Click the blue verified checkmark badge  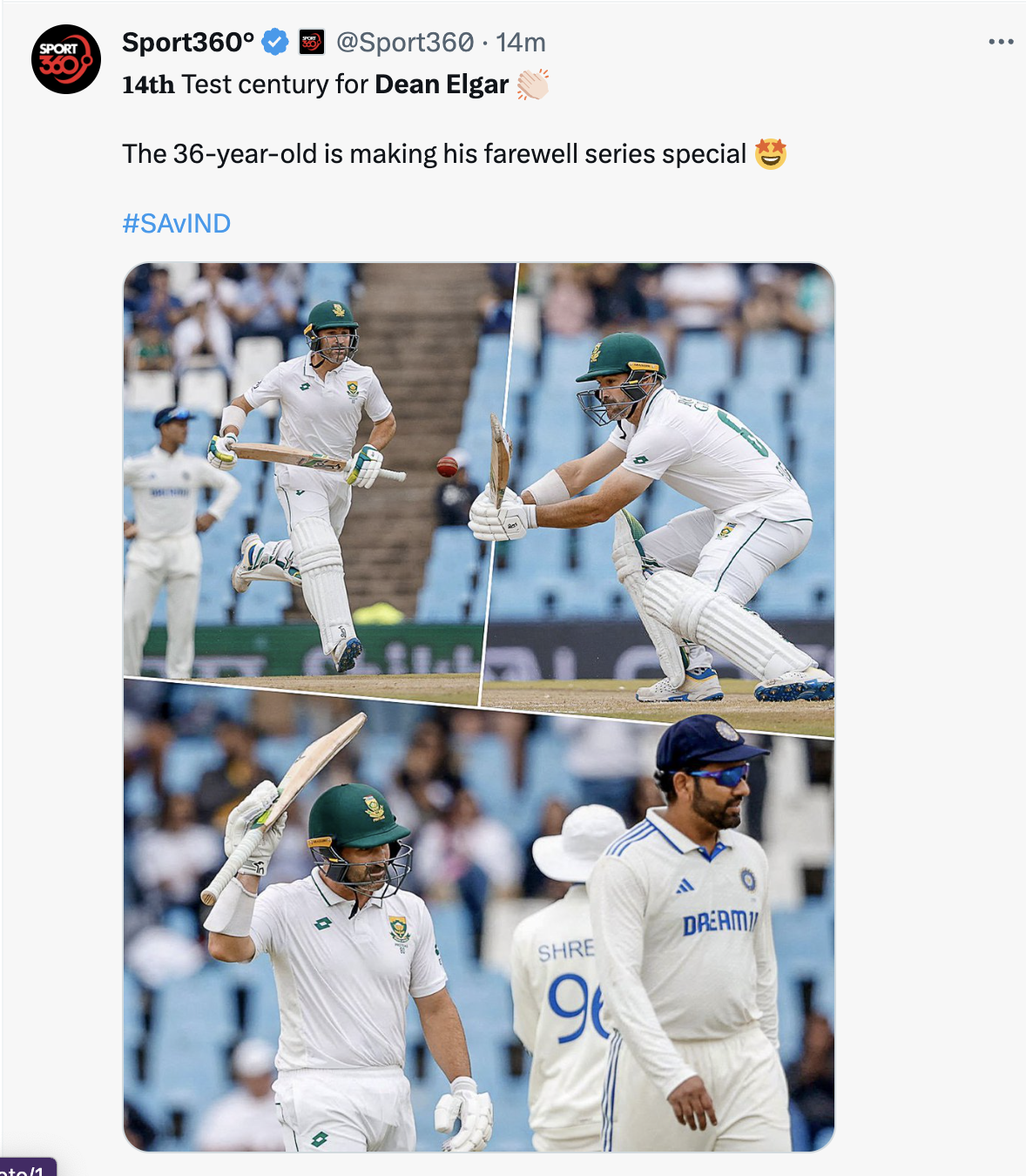[x=275, y=42]
